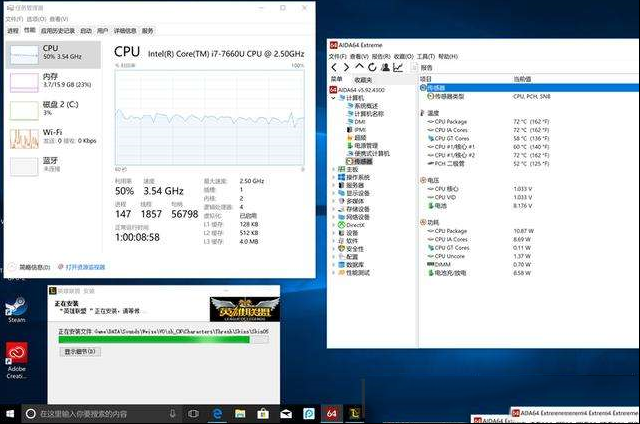Select the League of Legends installer taskbar icon
Image resolution: width=640 pixels, height=424 pixels.
(354, 414)
